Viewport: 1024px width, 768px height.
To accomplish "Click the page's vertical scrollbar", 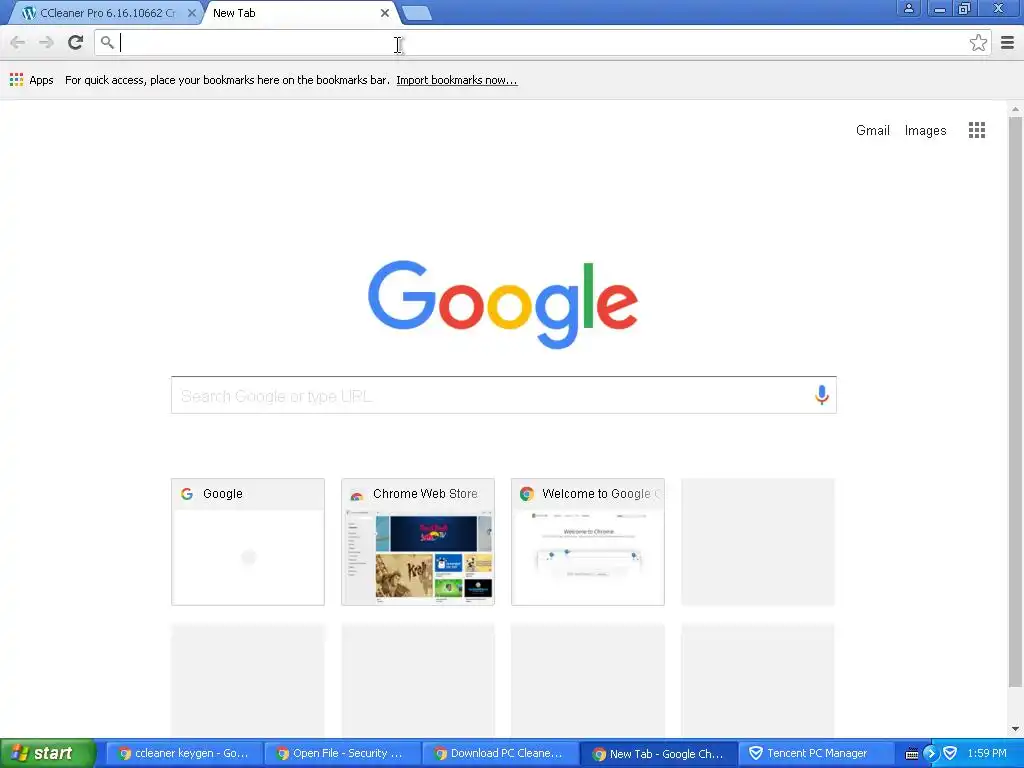I will [1015, 402].
